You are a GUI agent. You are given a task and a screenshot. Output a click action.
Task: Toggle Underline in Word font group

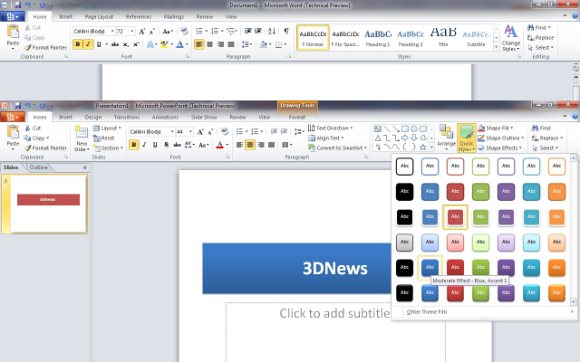[99, 44]
